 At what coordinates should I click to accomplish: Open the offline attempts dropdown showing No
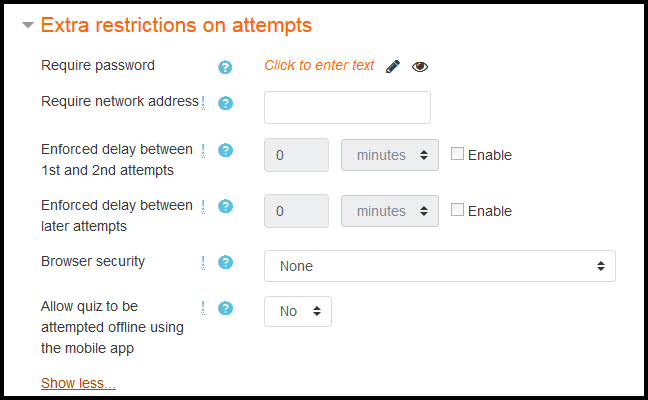click(x=298, y=311)
